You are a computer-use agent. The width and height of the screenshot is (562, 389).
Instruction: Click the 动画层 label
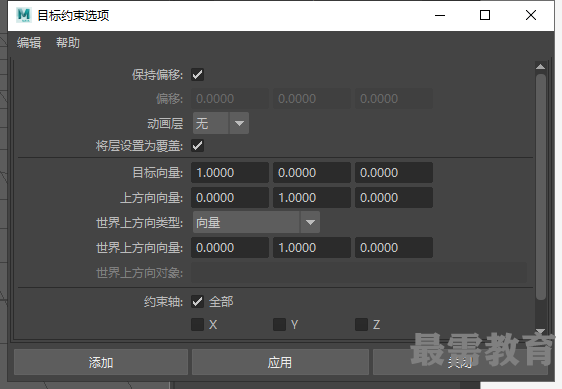(165, 124)
